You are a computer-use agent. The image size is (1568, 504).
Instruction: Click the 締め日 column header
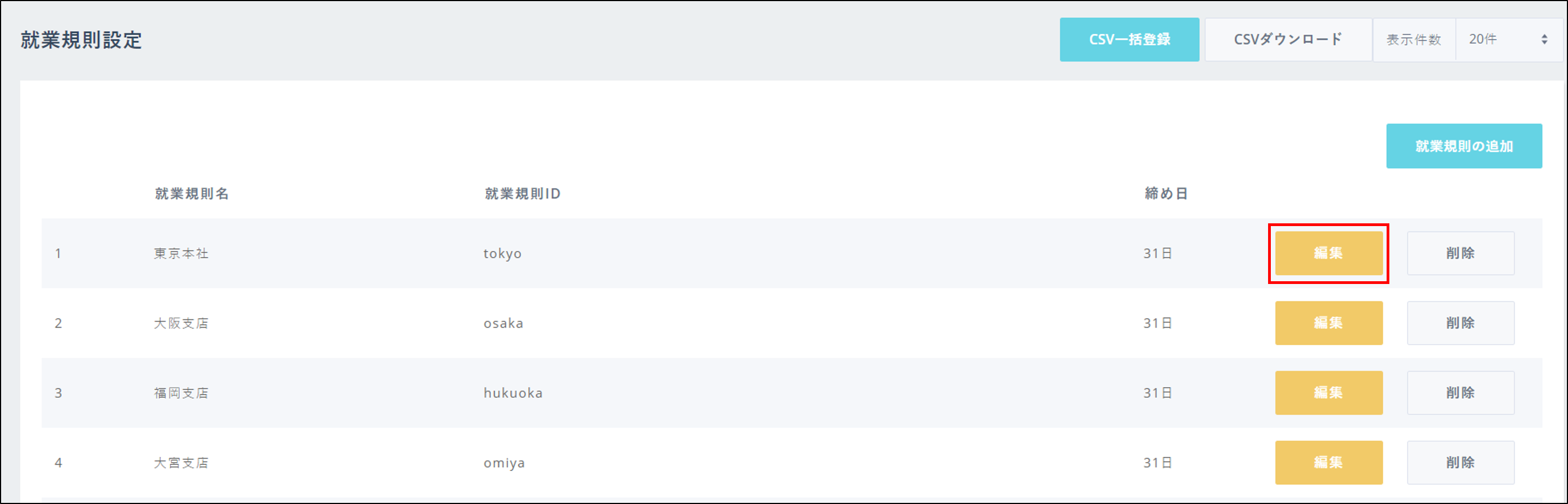(1166, 194)
